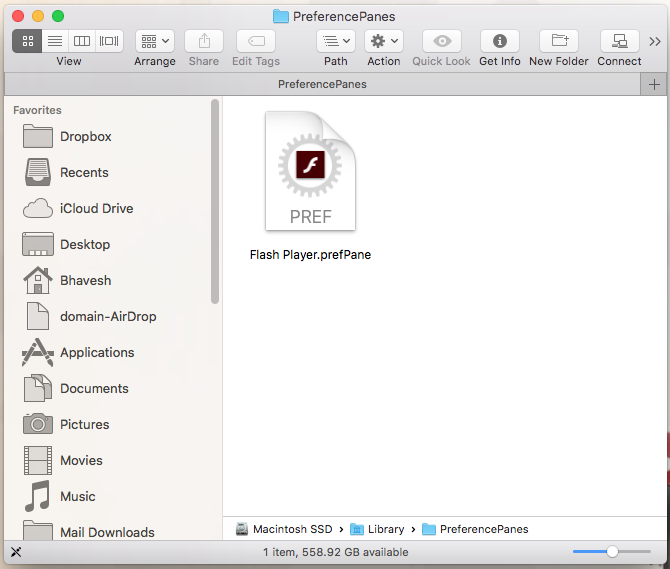Close the Finder window
This screenshot has width=670, height=569.
pos(18,16)
